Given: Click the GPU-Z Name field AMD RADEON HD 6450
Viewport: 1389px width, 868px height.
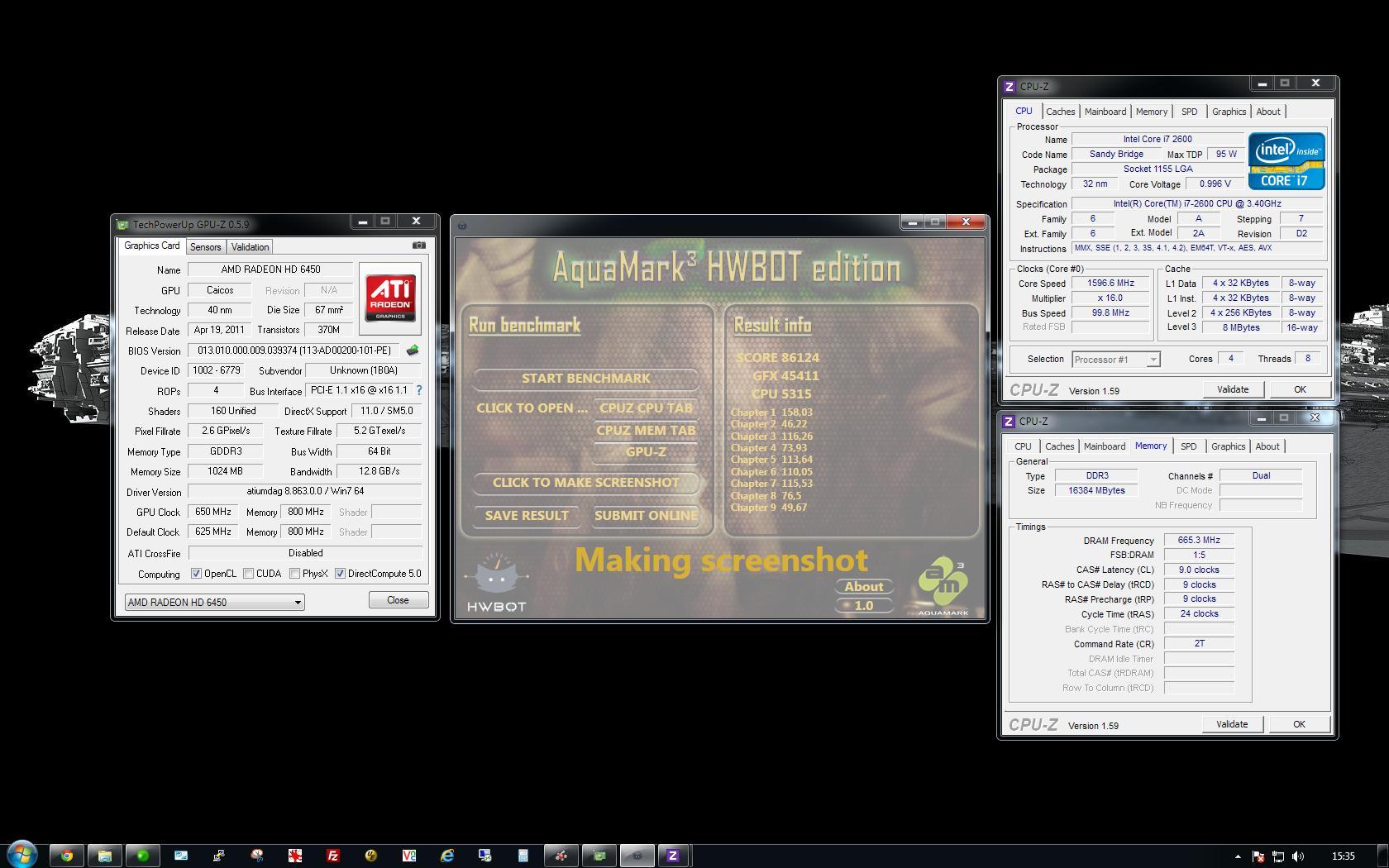Looking at the screenshot, I should pos(270,269).
